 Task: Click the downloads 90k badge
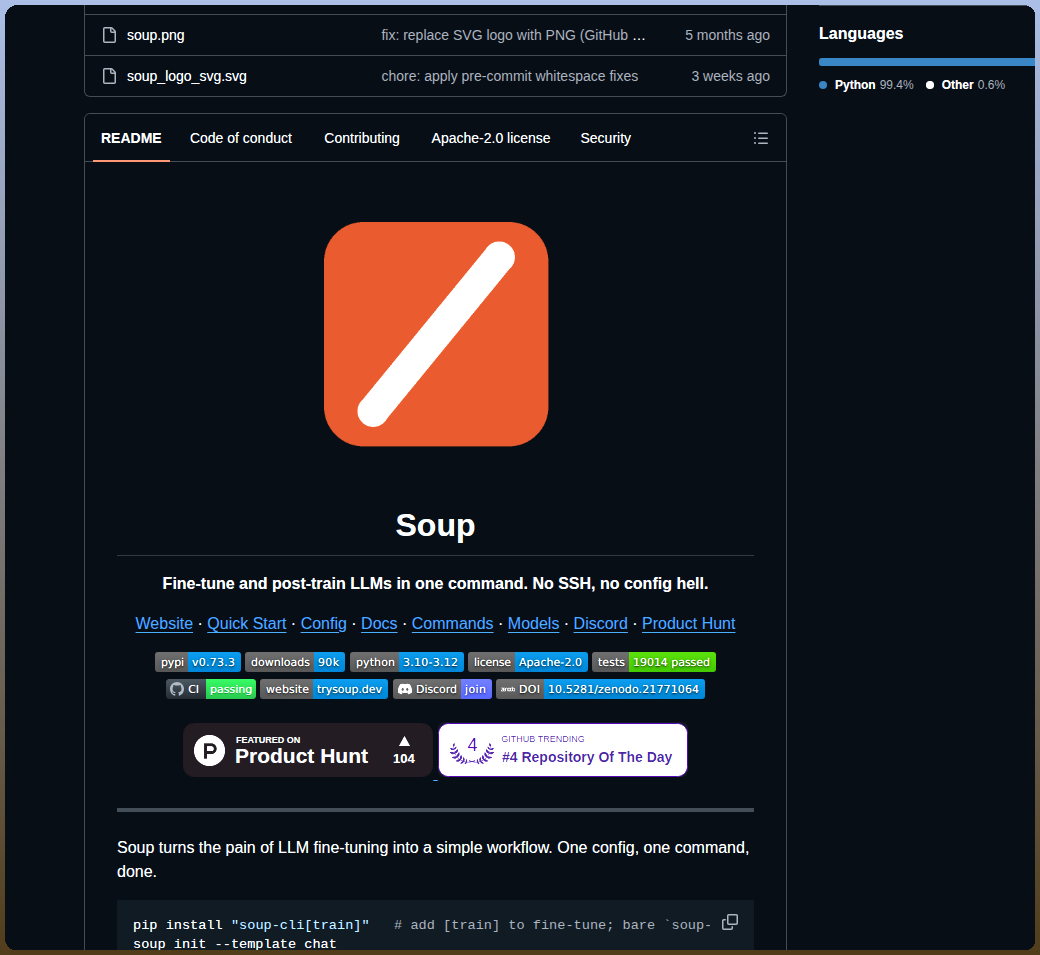click(294, 662)
